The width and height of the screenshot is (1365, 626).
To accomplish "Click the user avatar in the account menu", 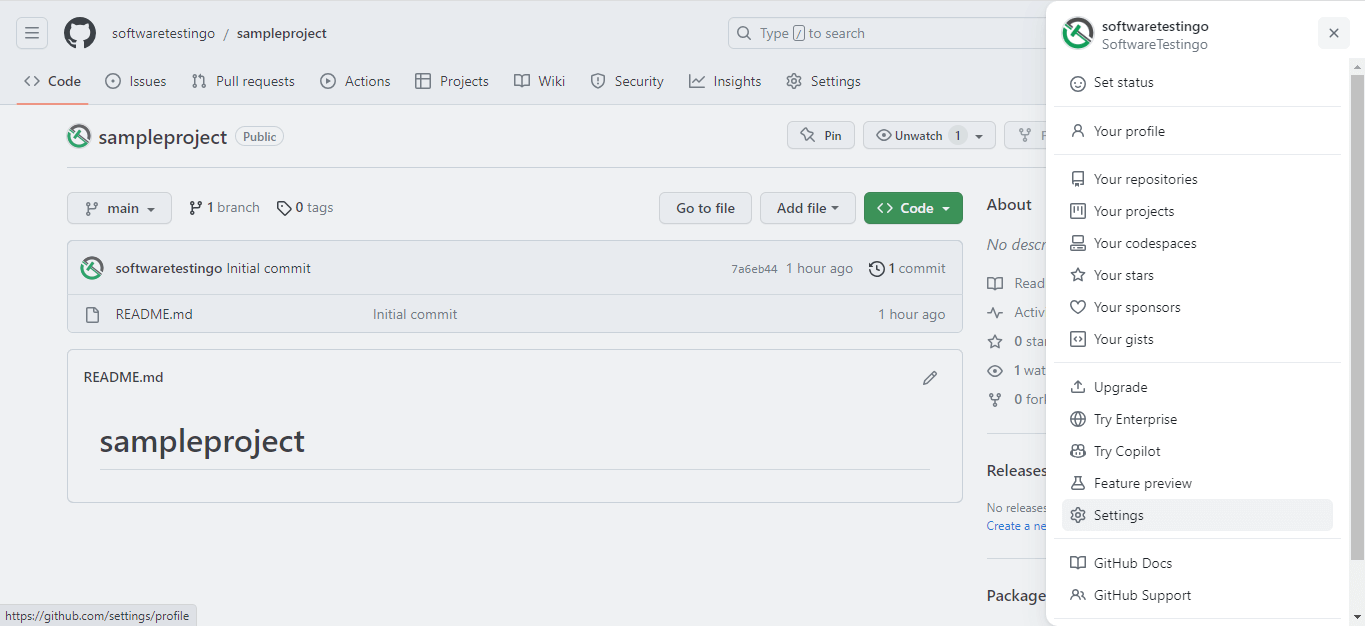I will tap(1078, 34).
